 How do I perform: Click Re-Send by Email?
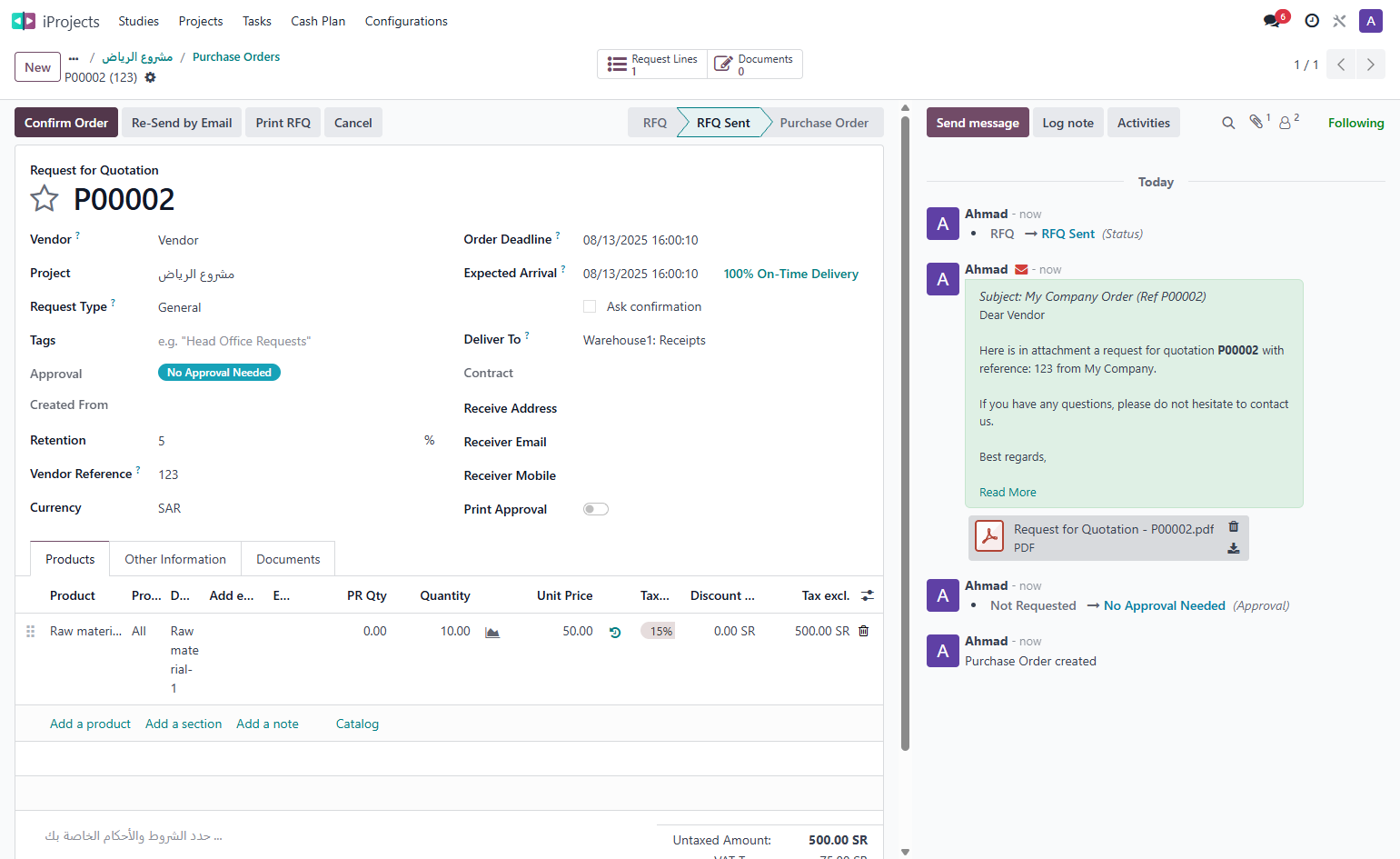click(x=182, y=123)
